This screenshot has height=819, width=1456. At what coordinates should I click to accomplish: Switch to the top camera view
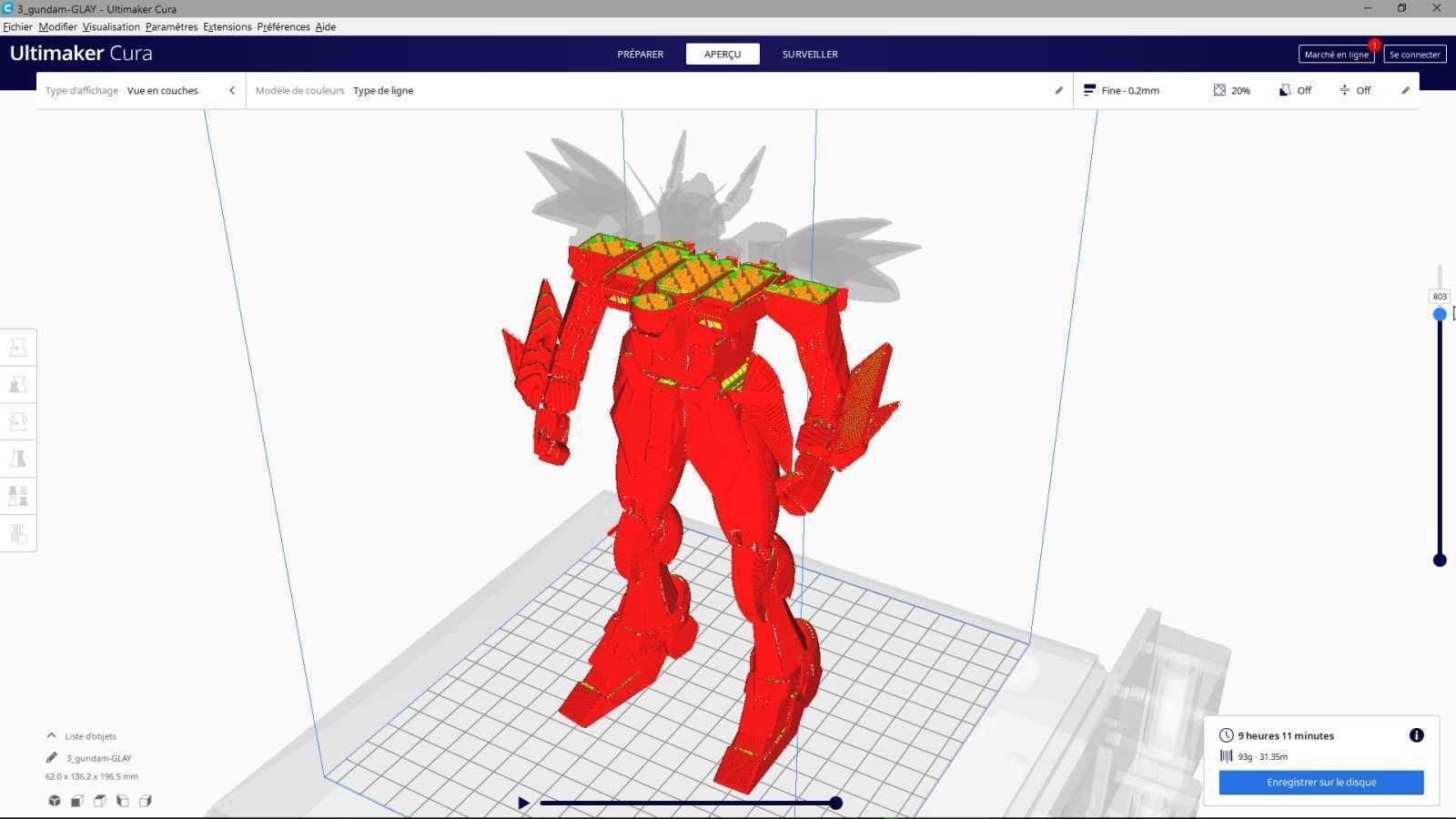point(100,801)
